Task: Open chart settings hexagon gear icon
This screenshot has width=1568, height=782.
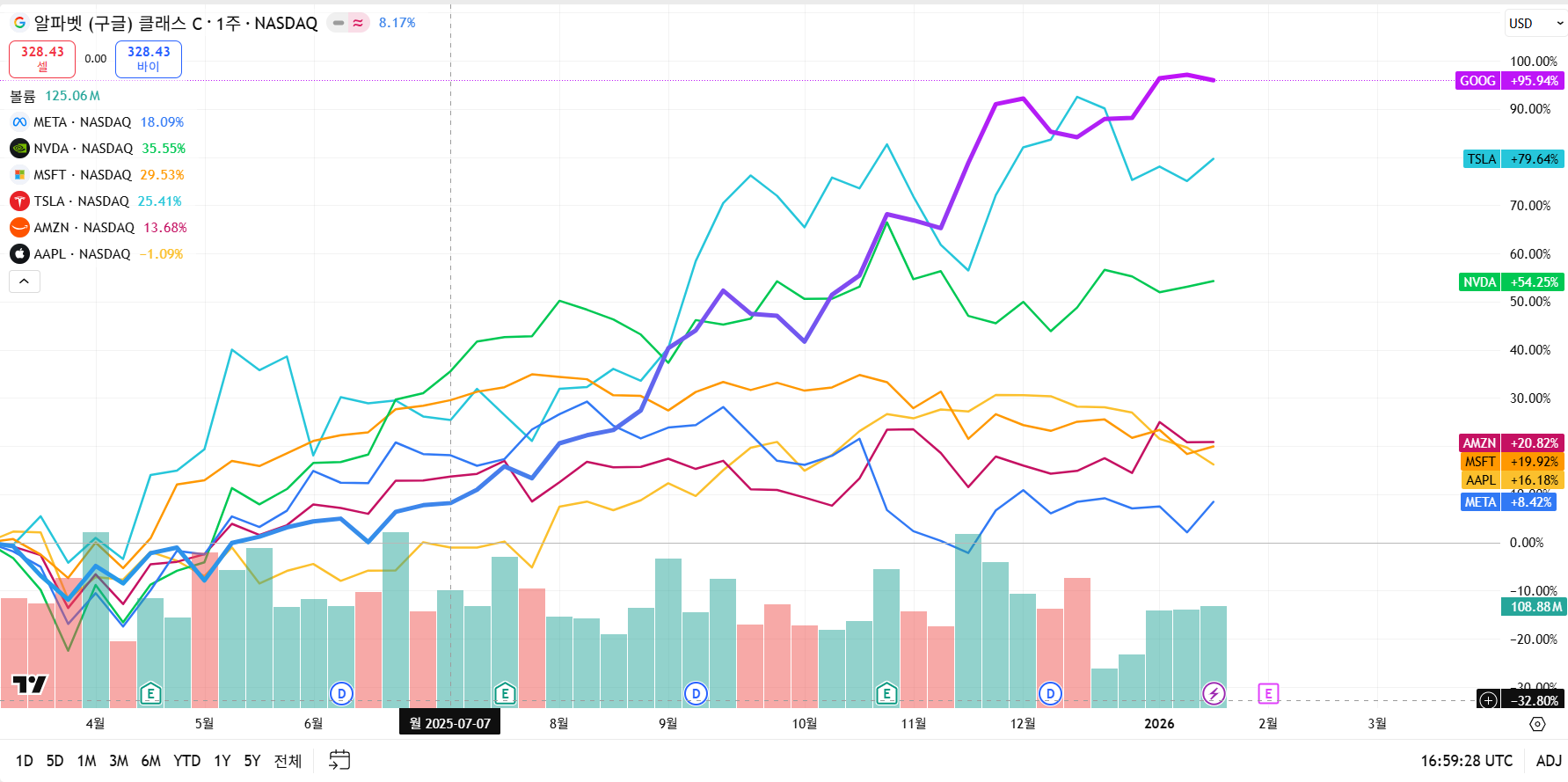Action: pos(1537,724)
